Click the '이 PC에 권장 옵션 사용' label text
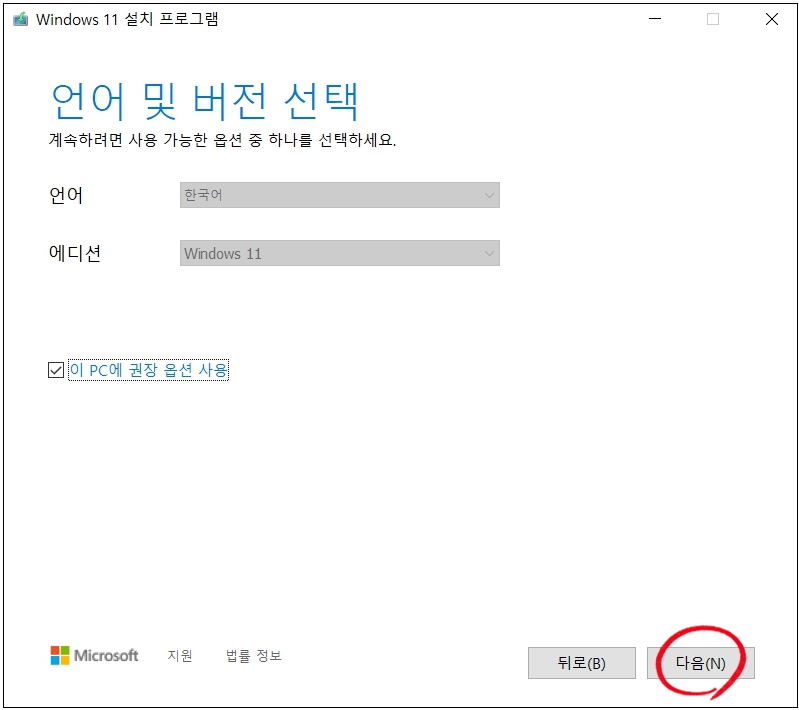799x710 pixels. click(x=148, y=370)
